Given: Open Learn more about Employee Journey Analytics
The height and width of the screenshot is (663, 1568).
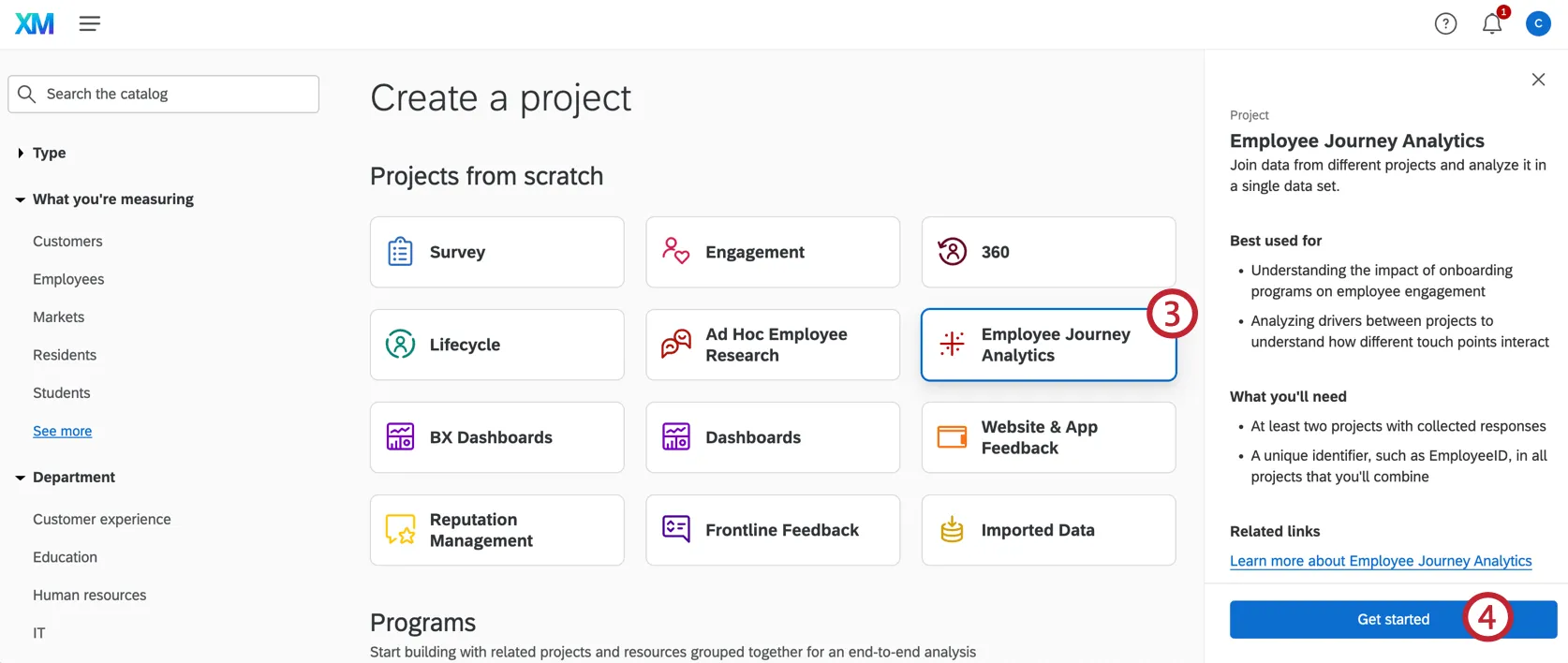Looking at the screenshot, I should [x=1380, y=561].
